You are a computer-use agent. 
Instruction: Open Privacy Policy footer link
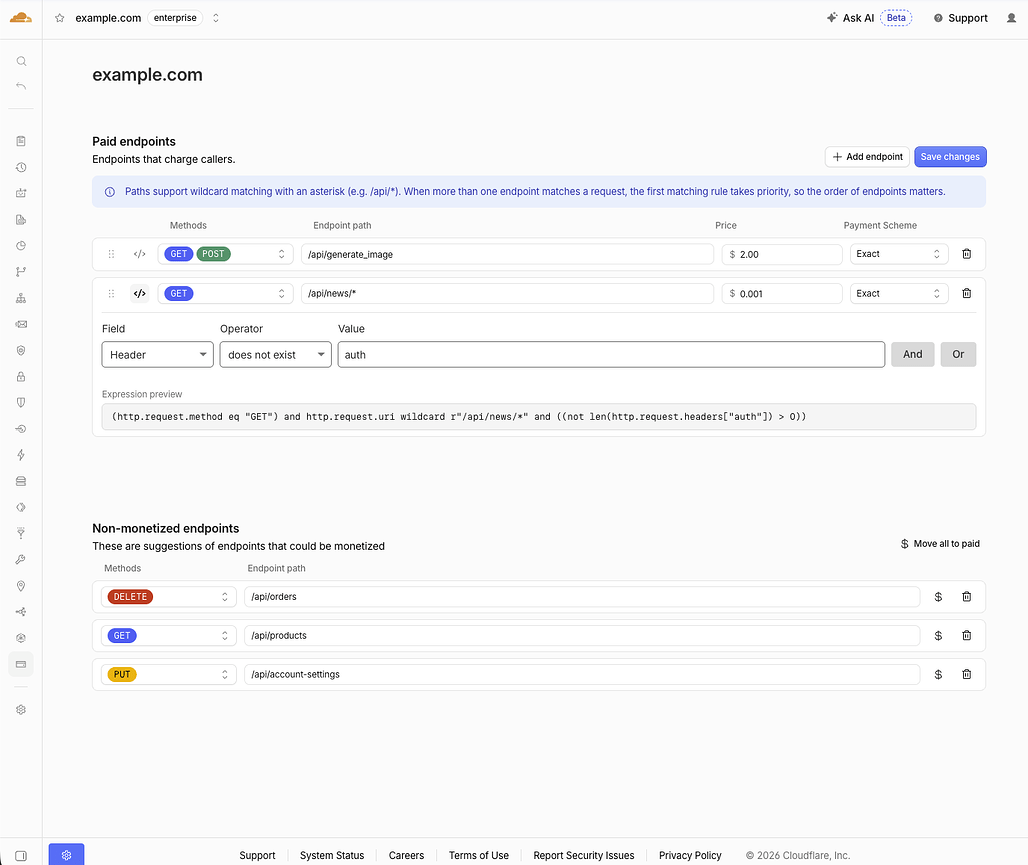coord(690,855)
